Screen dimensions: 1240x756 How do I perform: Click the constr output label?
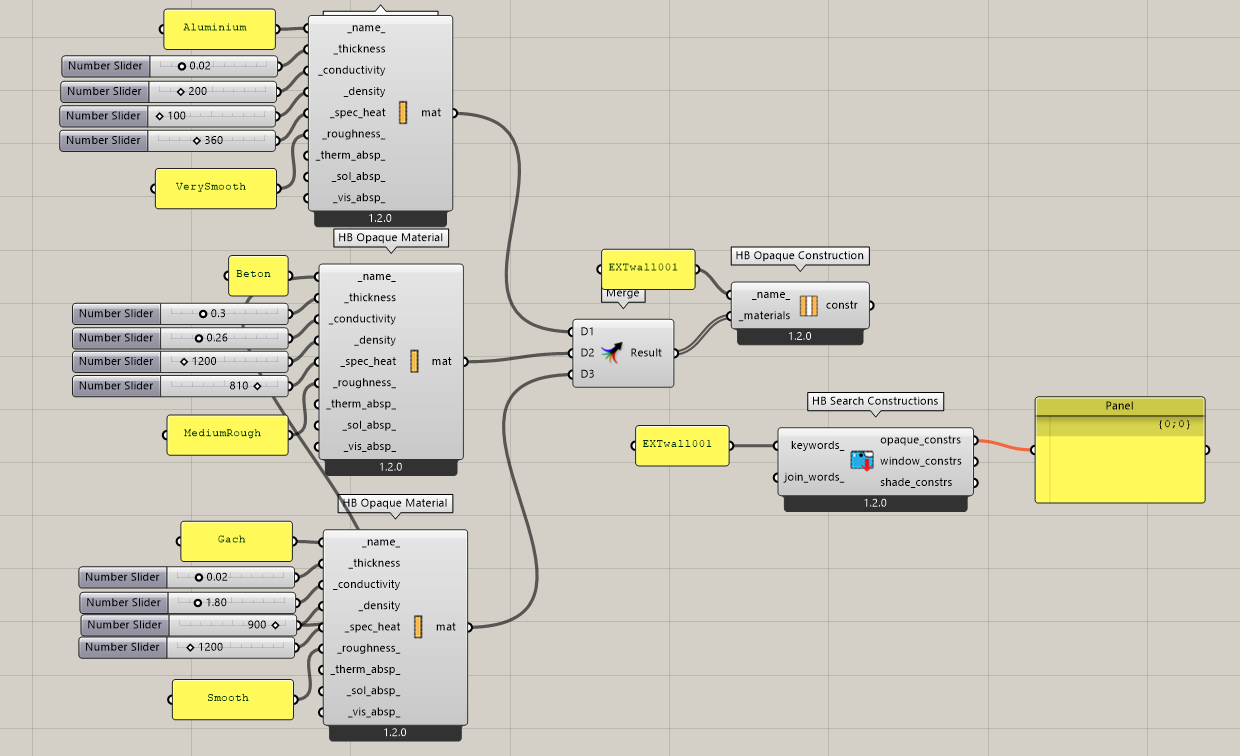(x=843, y=305)
